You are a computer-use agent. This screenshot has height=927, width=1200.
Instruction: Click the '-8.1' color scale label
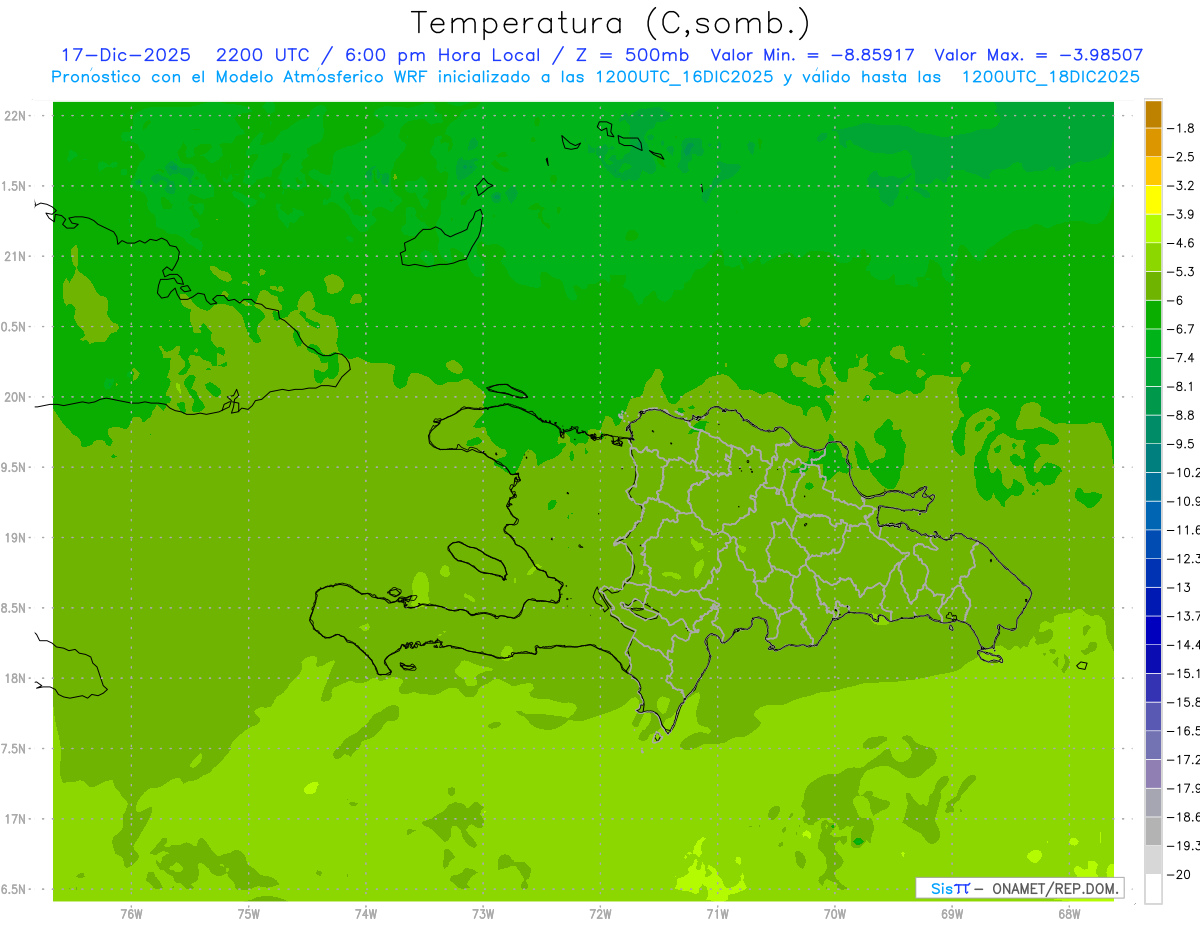1182,386
